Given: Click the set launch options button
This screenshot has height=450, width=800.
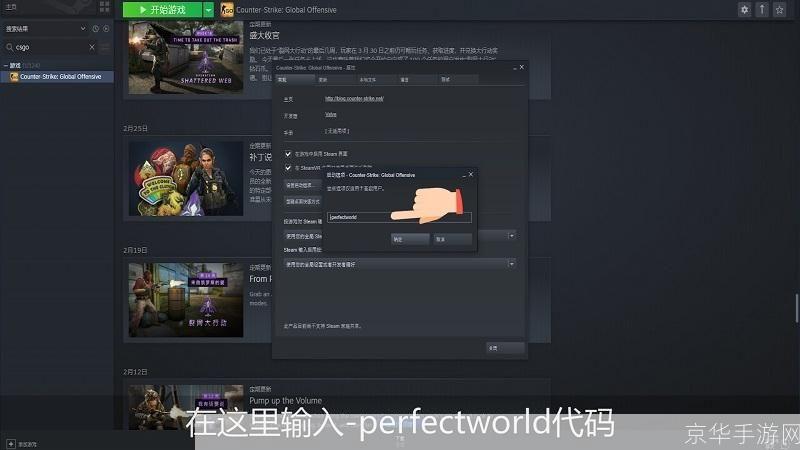Looking at the screenshot, I should tap(303, 185).
